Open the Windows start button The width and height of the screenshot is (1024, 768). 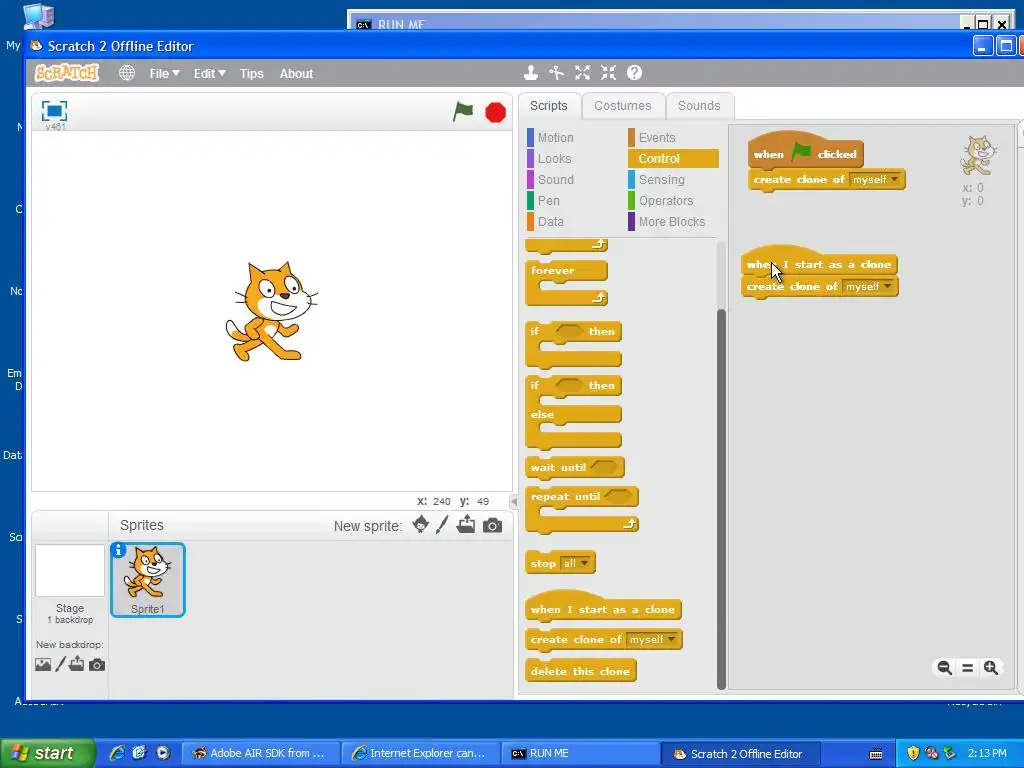pos(47,753)
